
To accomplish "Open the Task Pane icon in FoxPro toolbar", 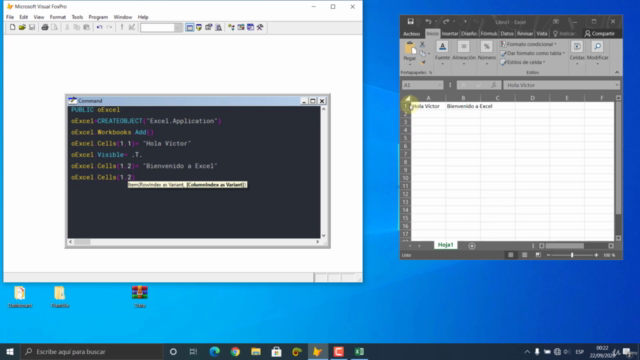I will click(x=250, y=27).
